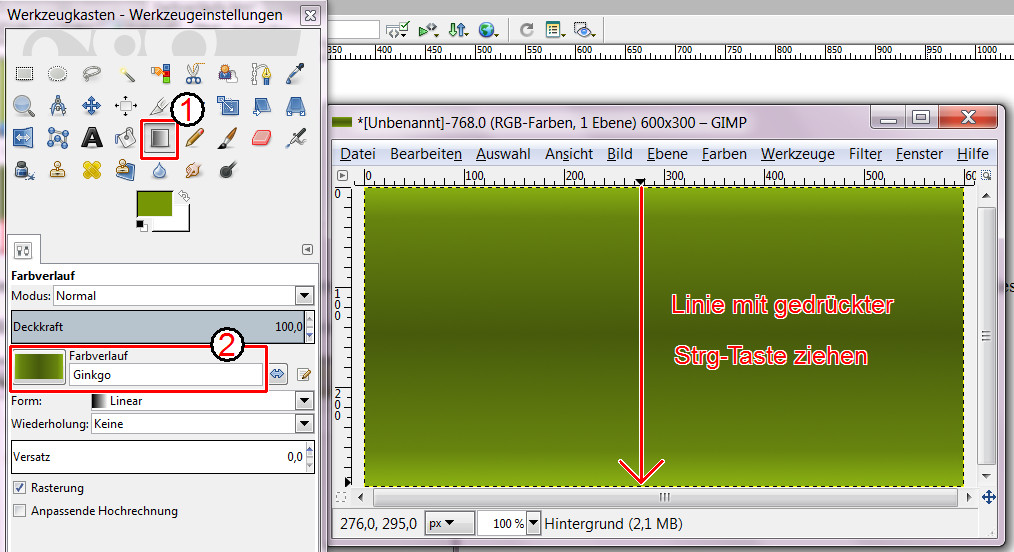Reverse the gradient direction with arrows button

(x=277, y=374)
